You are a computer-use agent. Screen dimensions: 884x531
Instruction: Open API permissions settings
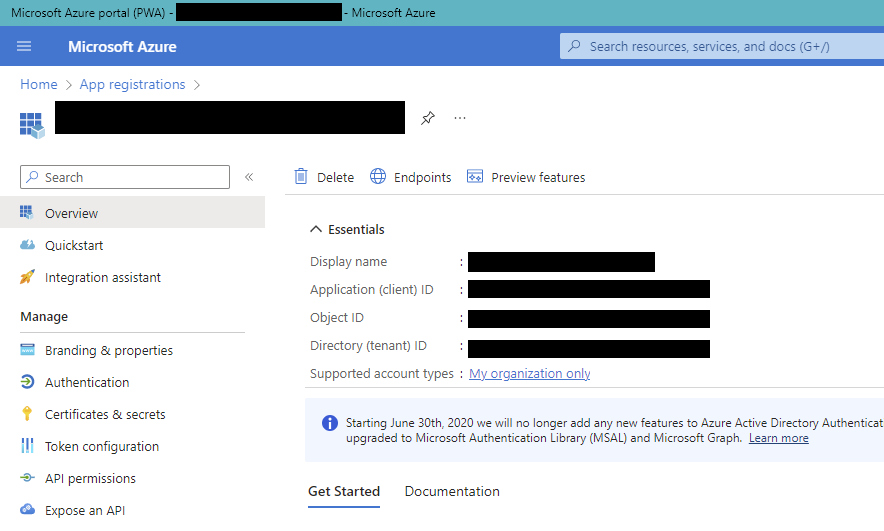click(90, 478)
